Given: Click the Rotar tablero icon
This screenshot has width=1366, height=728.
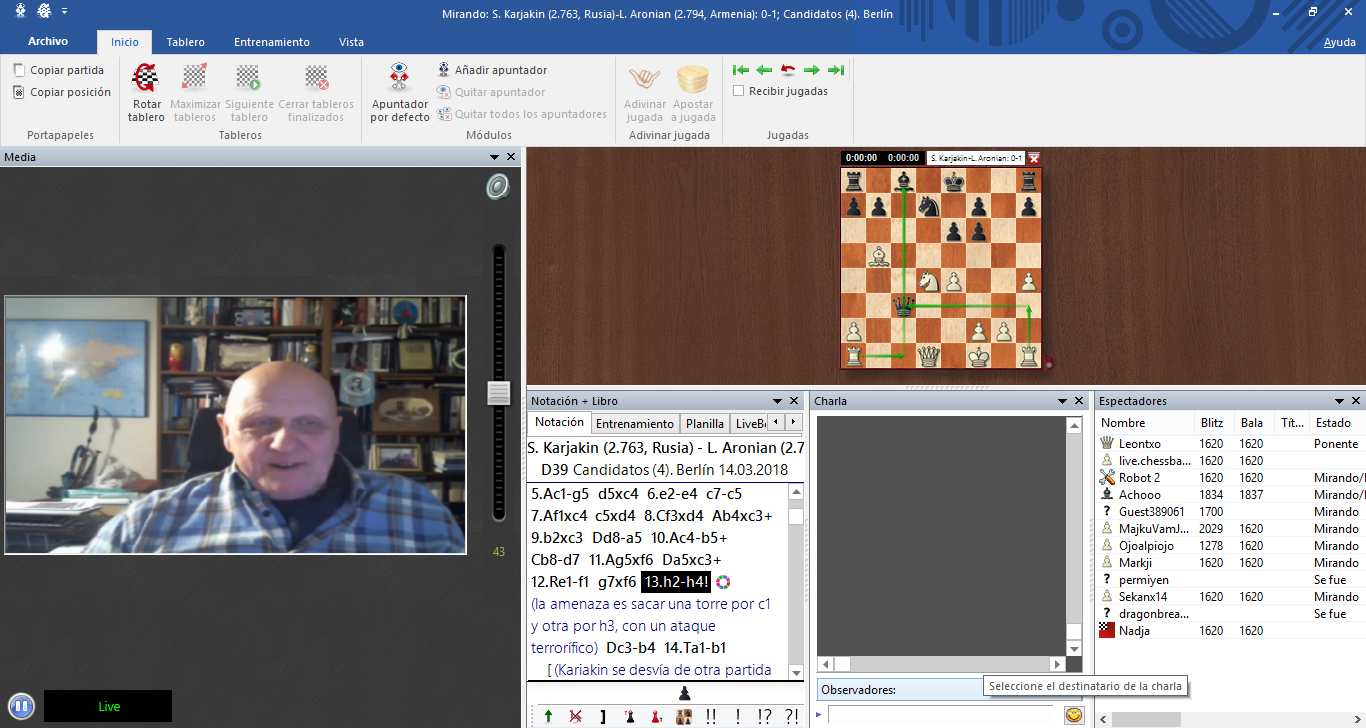Looking at the screenshot, I should click(146, 78).
